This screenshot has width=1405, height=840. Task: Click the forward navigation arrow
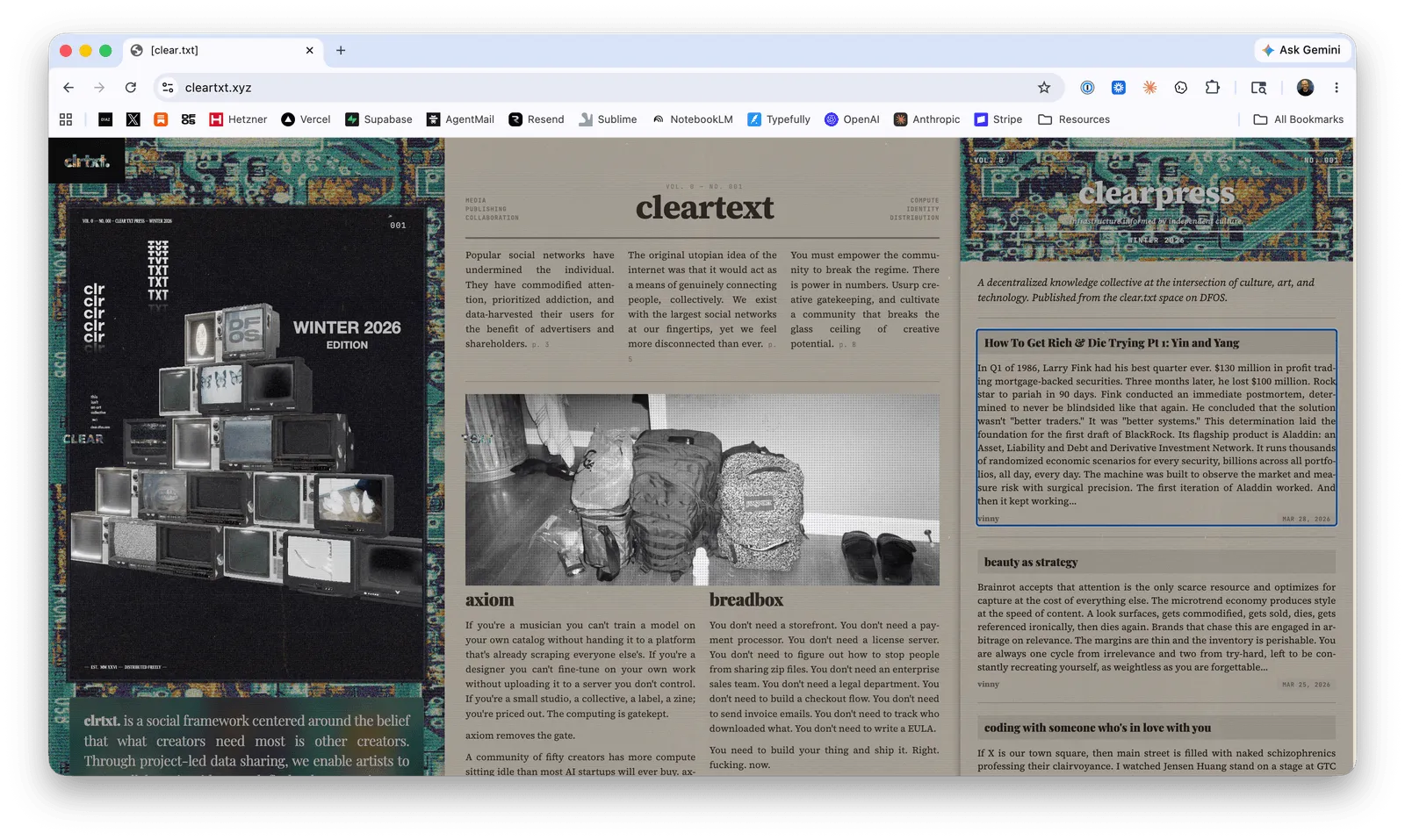click(x=99, y=88)
